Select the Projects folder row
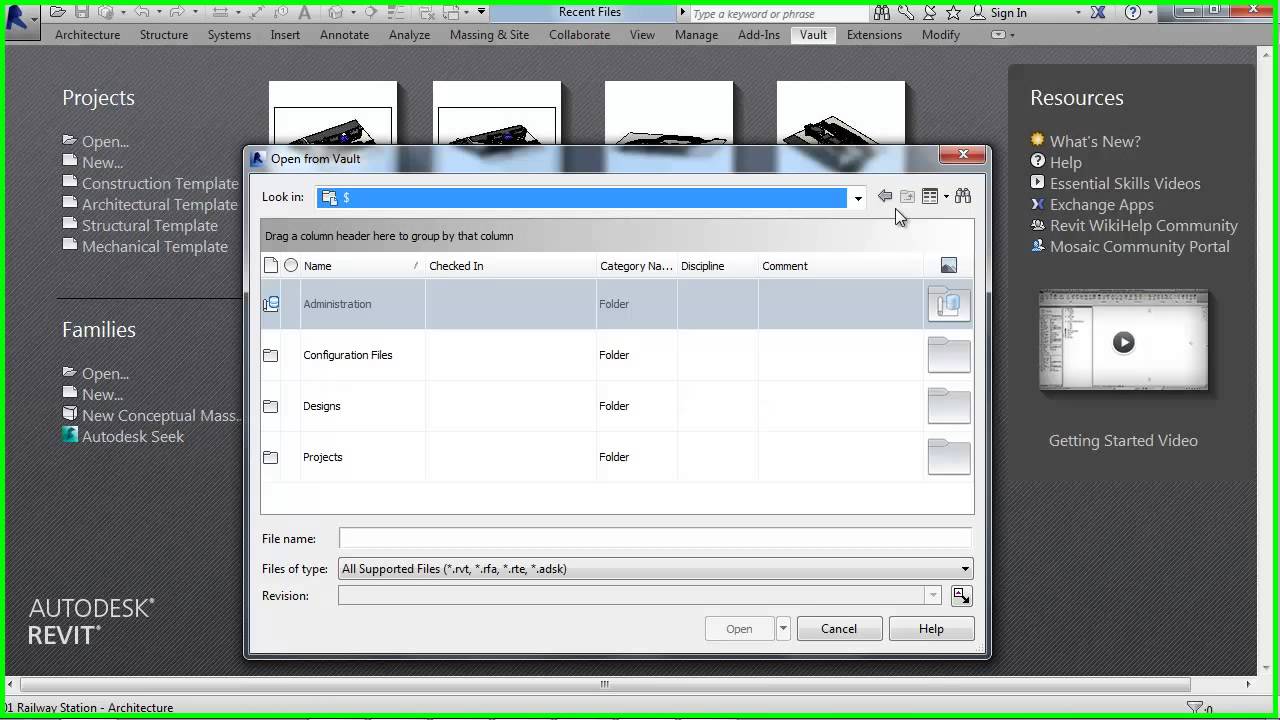Image resolution: width=1280 pixels, height=720 pixels. (616, 457)
